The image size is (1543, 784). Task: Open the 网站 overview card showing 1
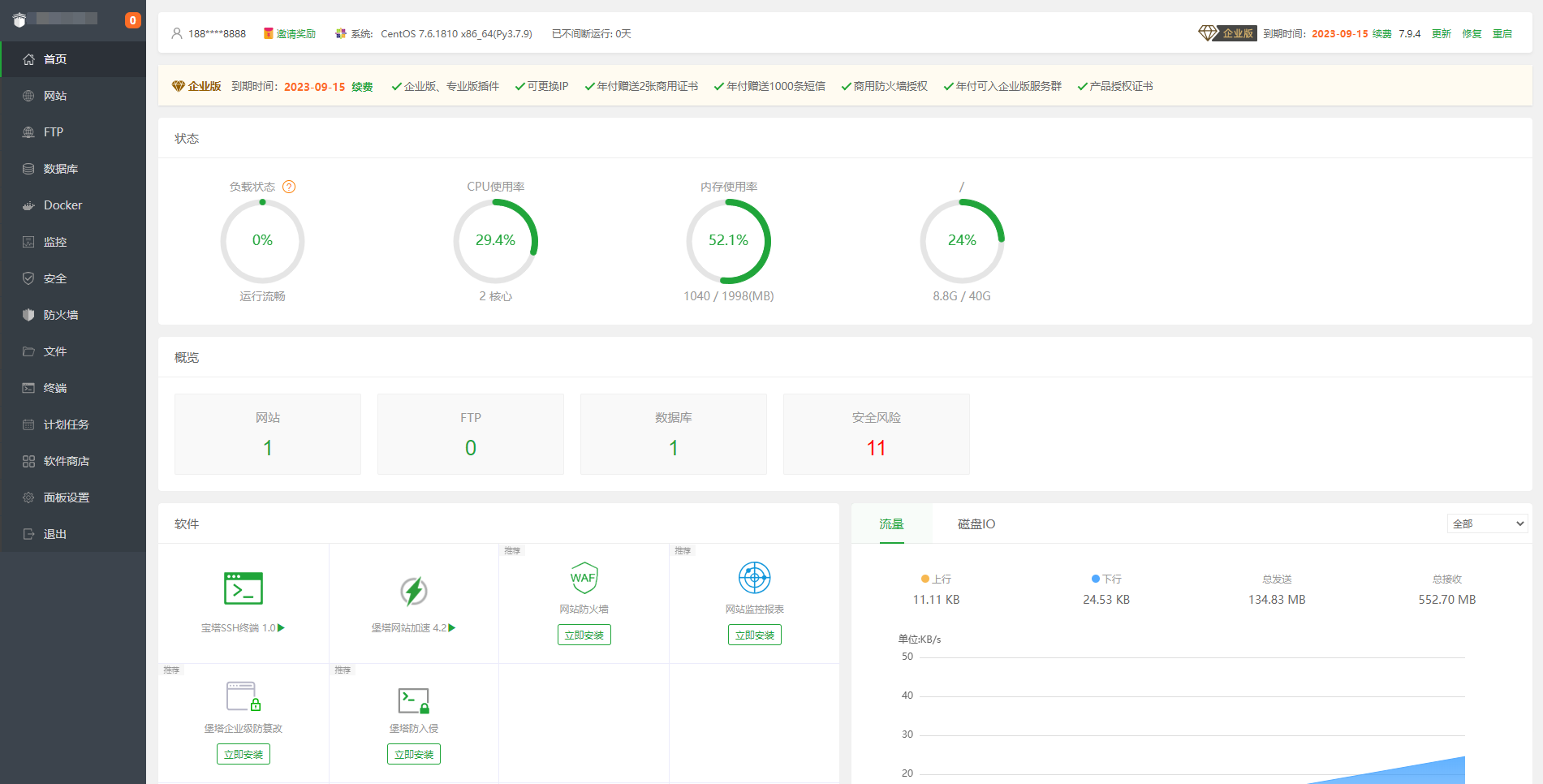click(x=268, y=434)
